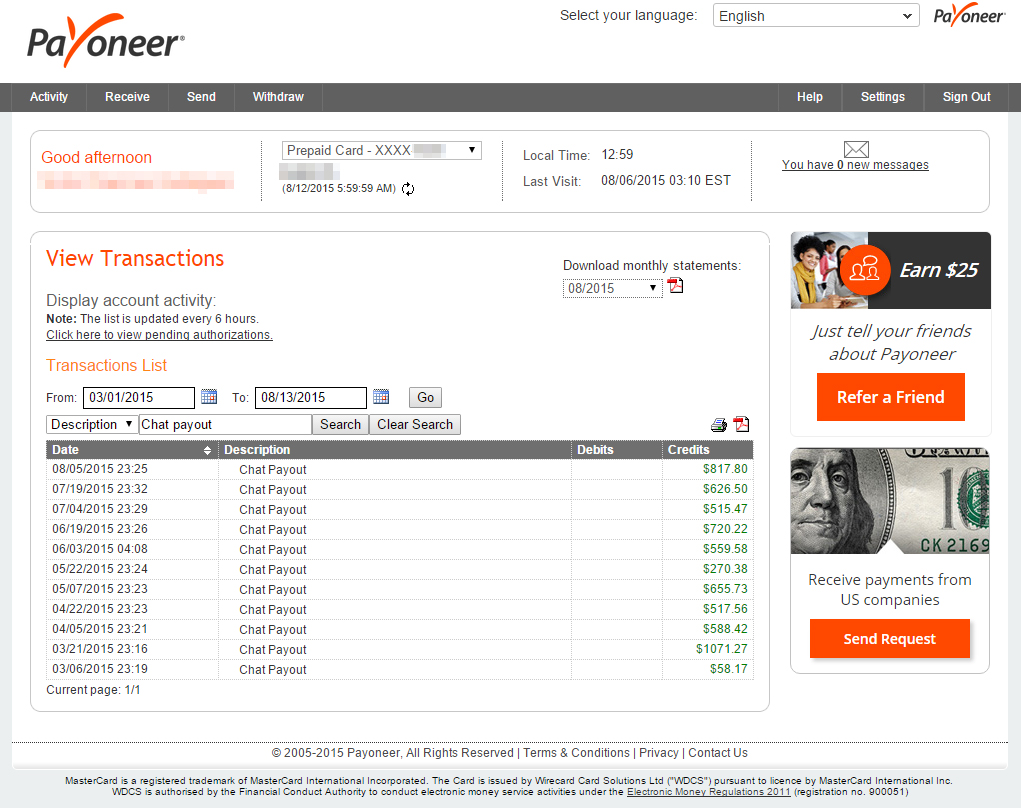The image size is (1021, 808).
Task: Click the Payoneer logo at top left
Action: [105, 41]
